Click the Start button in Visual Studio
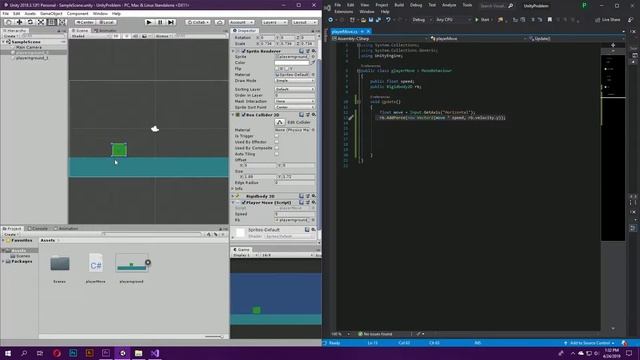Screen dimensions: 640x360 coord(482,20)
